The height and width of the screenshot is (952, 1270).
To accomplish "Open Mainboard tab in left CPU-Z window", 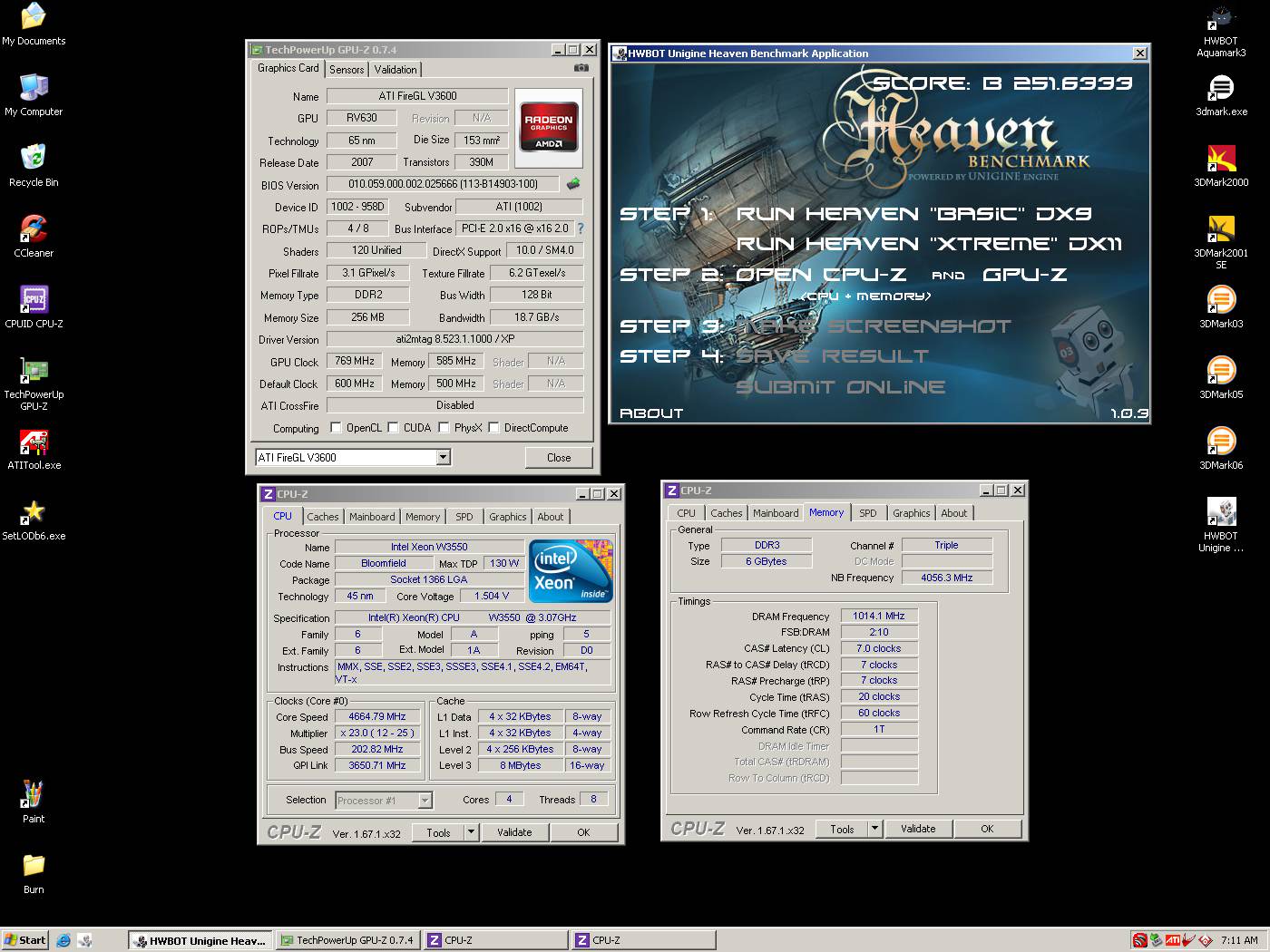I will 372,517.
